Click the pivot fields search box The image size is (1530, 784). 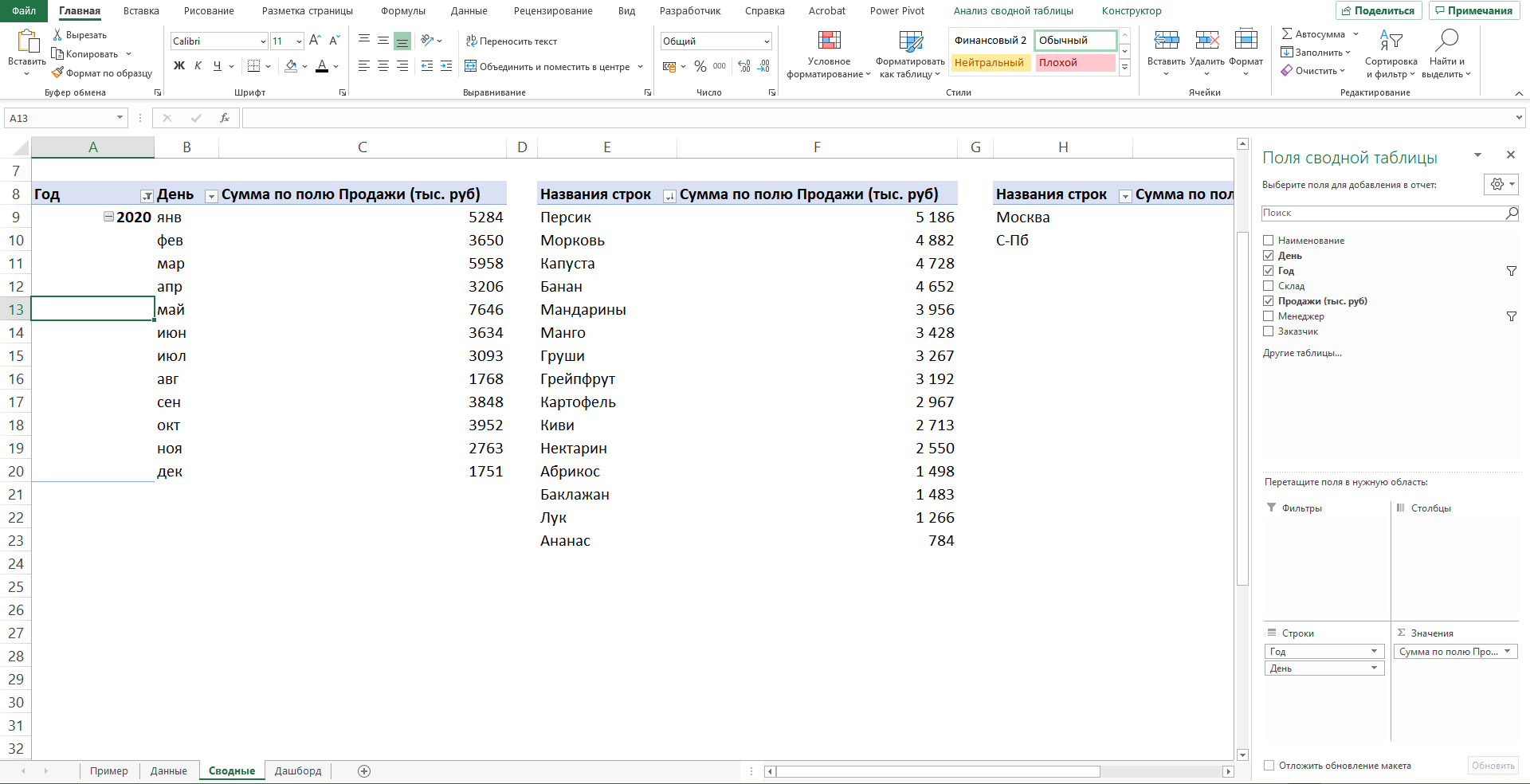point(1383,214)
